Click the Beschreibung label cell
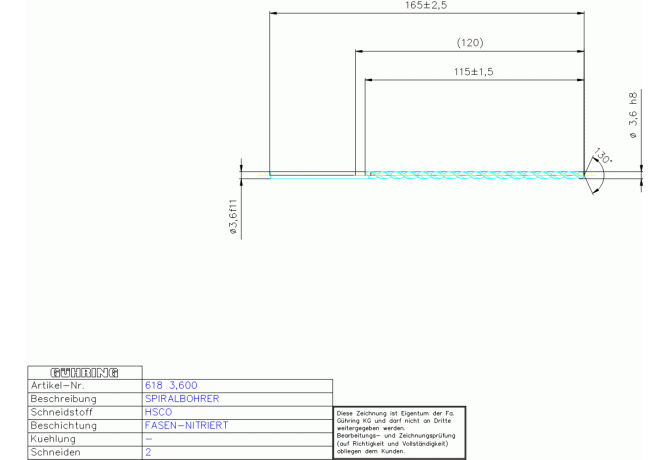 pos(84,398)
